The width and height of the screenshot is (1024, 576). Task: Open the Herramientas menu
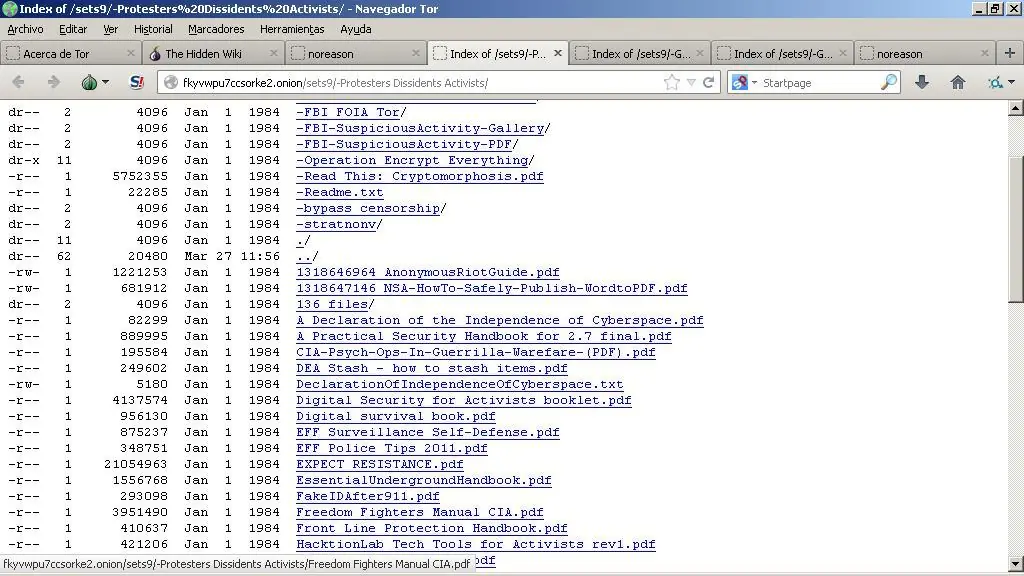tap(292, 29)
